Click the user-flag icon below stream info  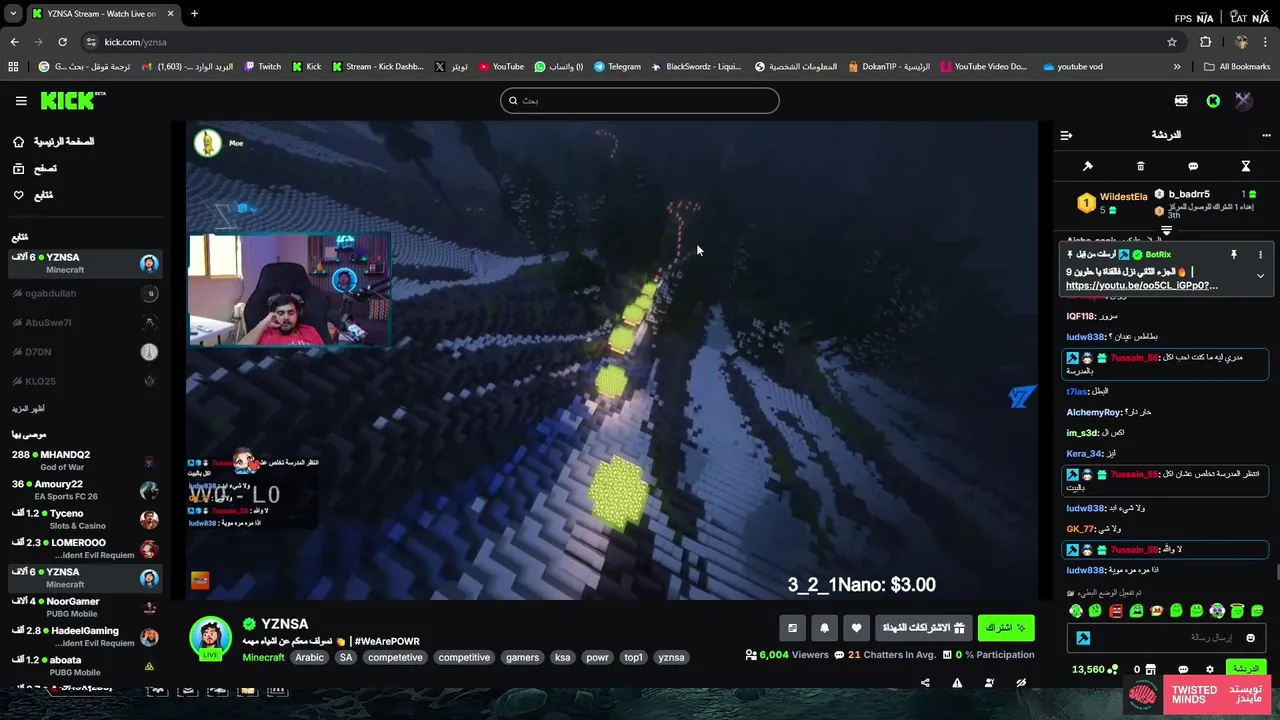(x=989, y=683)
